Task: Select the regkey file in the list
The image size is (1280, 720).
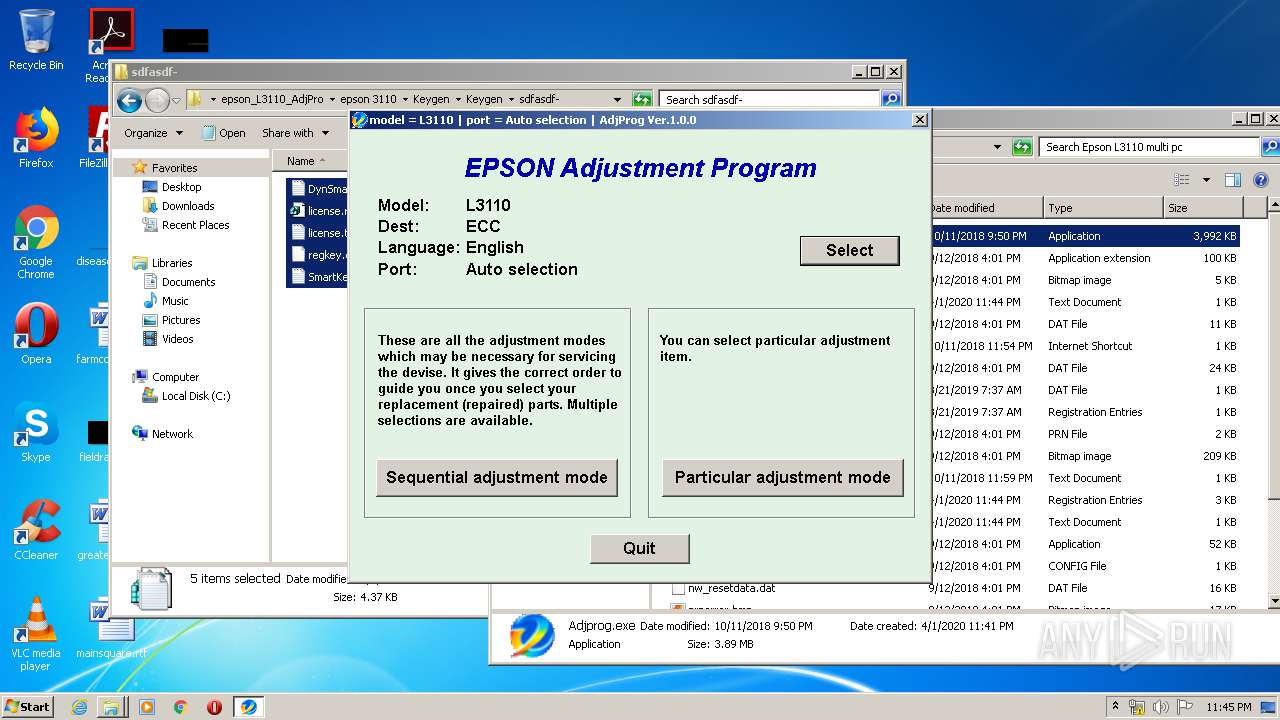Action: click(x=318, y=255)
